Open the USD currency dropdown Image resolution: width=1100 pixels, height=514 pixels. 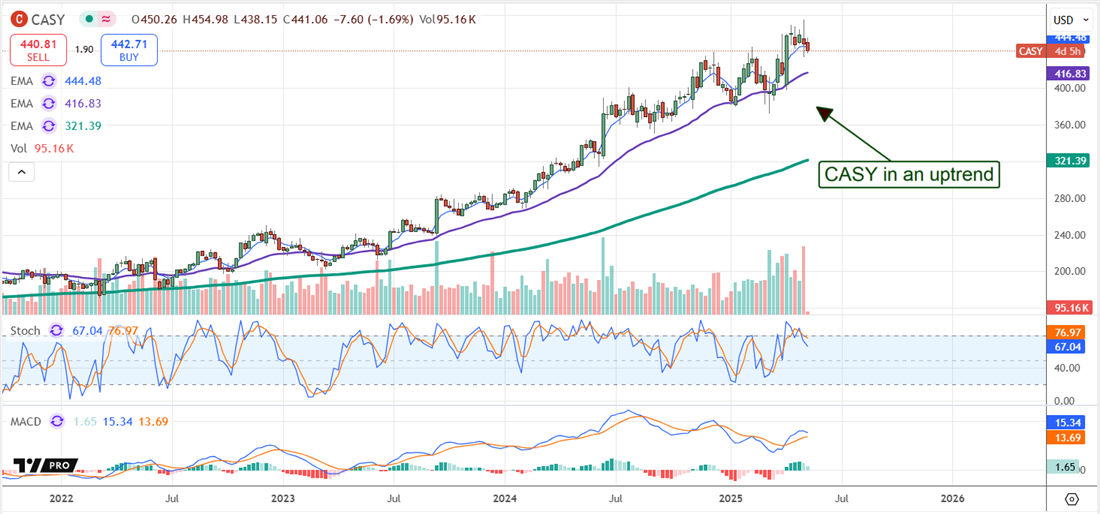pos(1068,20)
